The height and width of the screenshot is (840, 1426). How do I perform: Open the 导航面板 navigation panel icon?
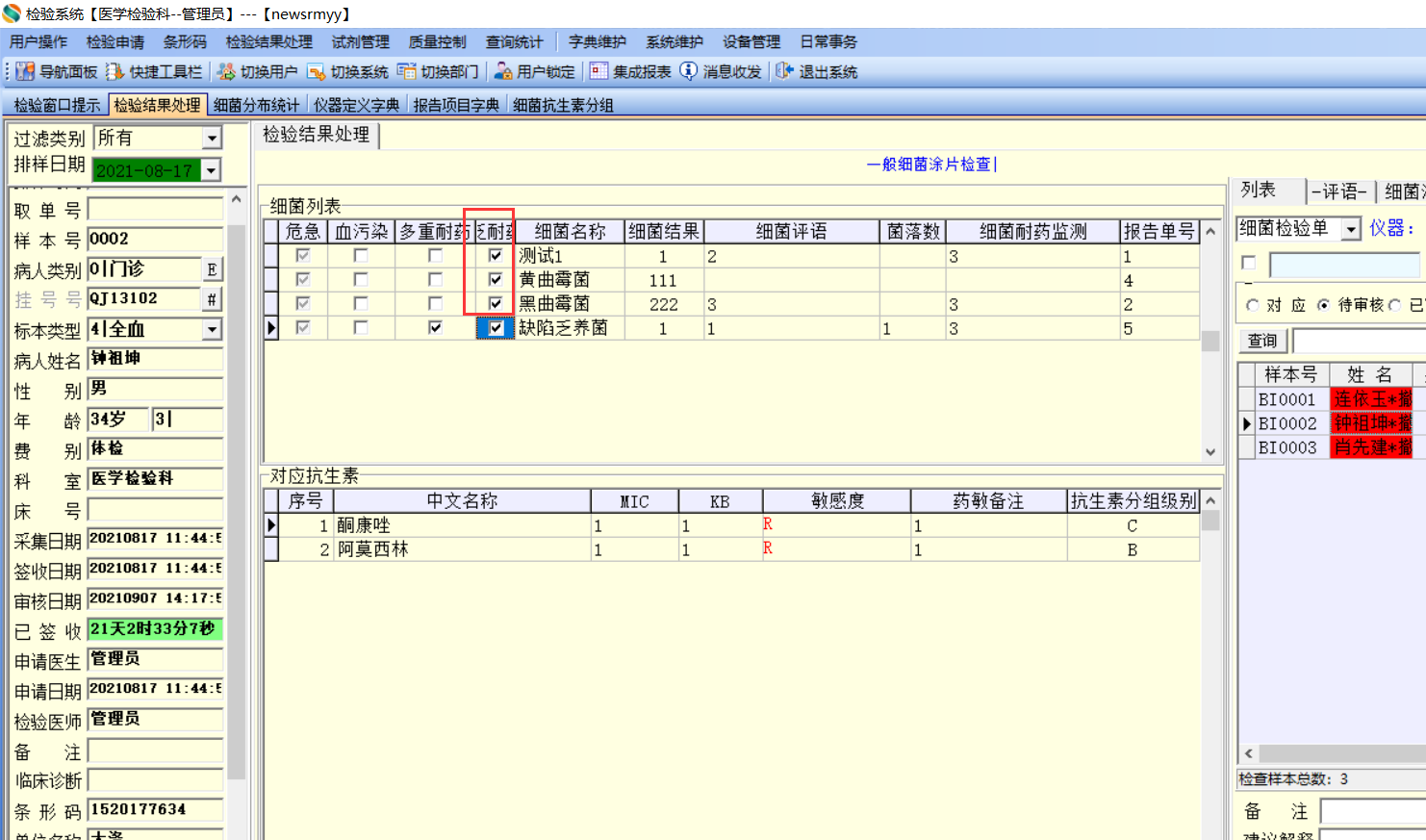(25, 71)
